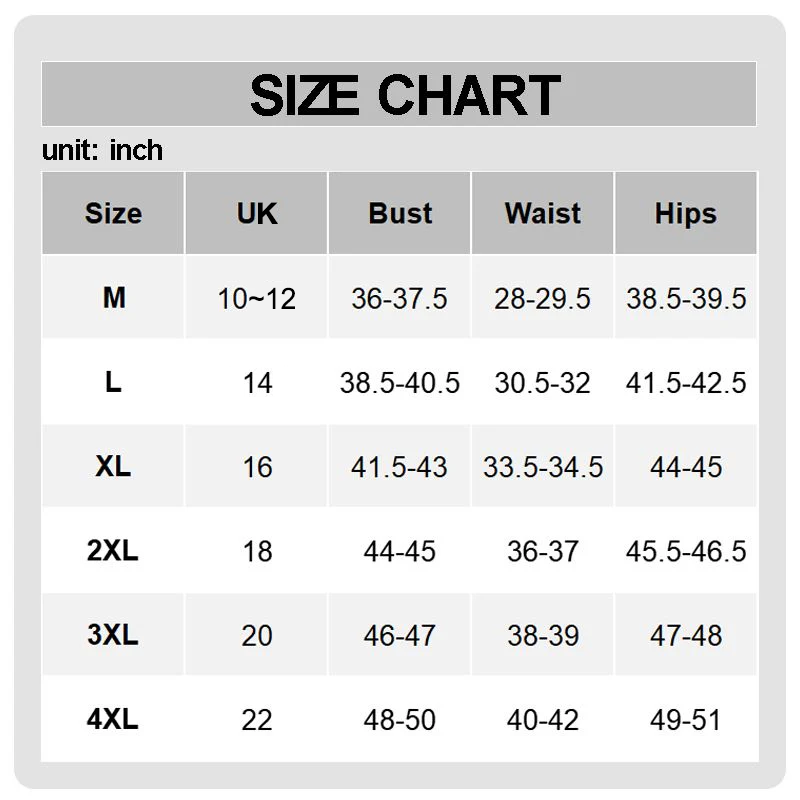The image size is (800, 800).
Task: Click the waist 40-42 cell
Action: coord(543,719)
